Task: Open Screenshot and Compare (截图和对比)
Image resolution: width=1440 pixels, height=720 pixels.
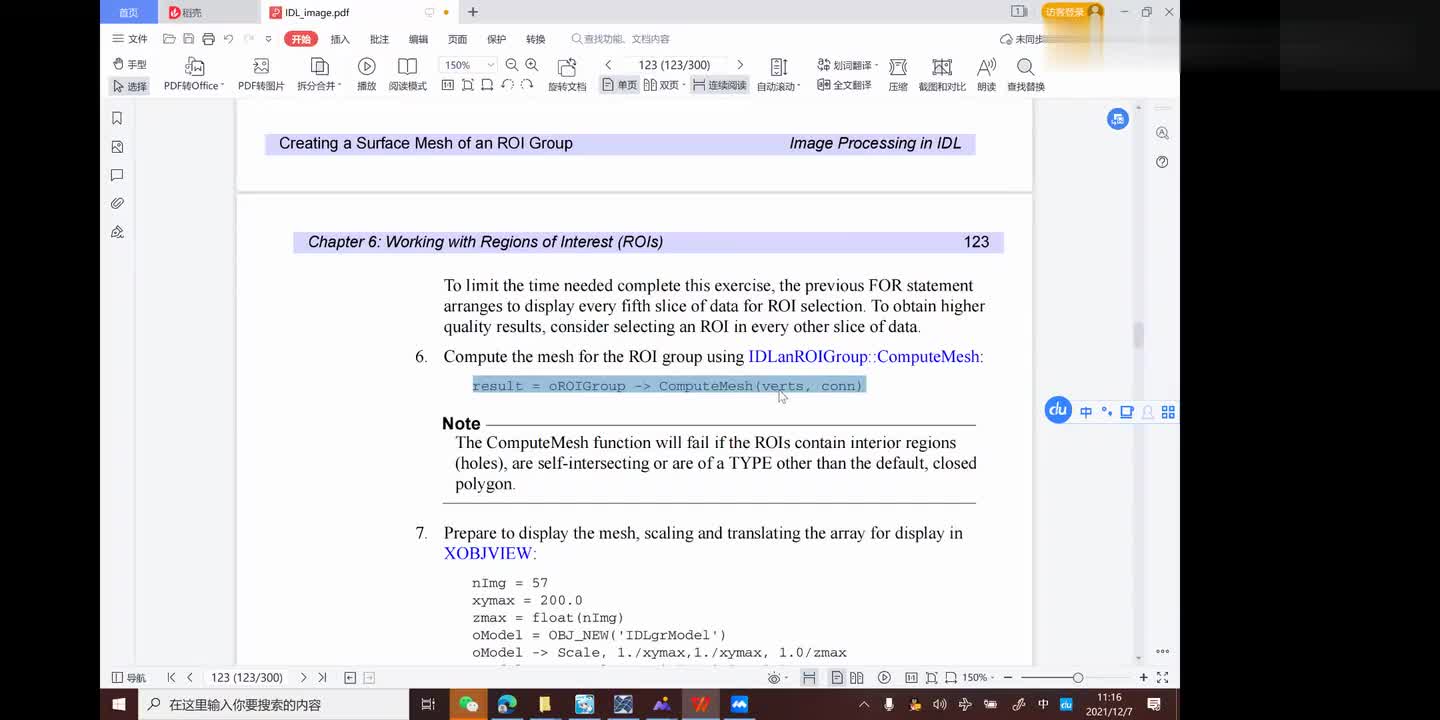Action: point(942,75)
